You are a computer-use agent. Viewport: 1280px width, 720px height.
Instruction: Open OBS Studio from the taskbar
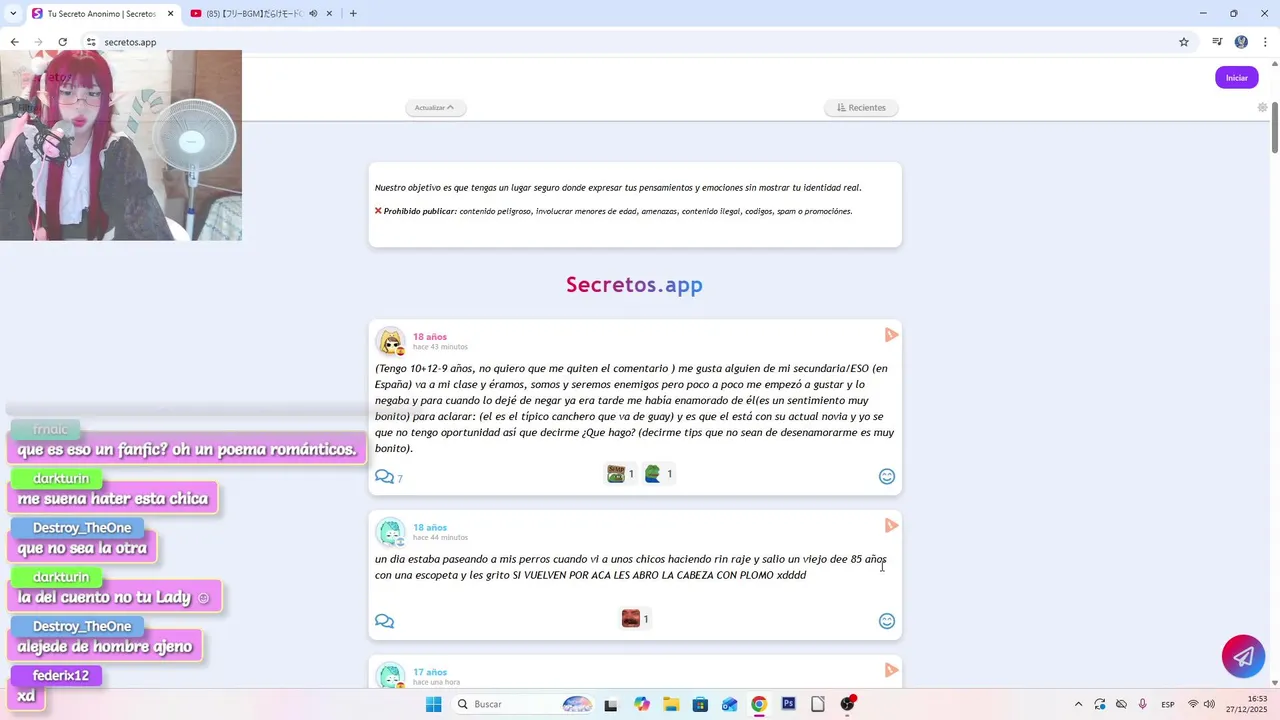pyautogui.click(x=848, y=704)
